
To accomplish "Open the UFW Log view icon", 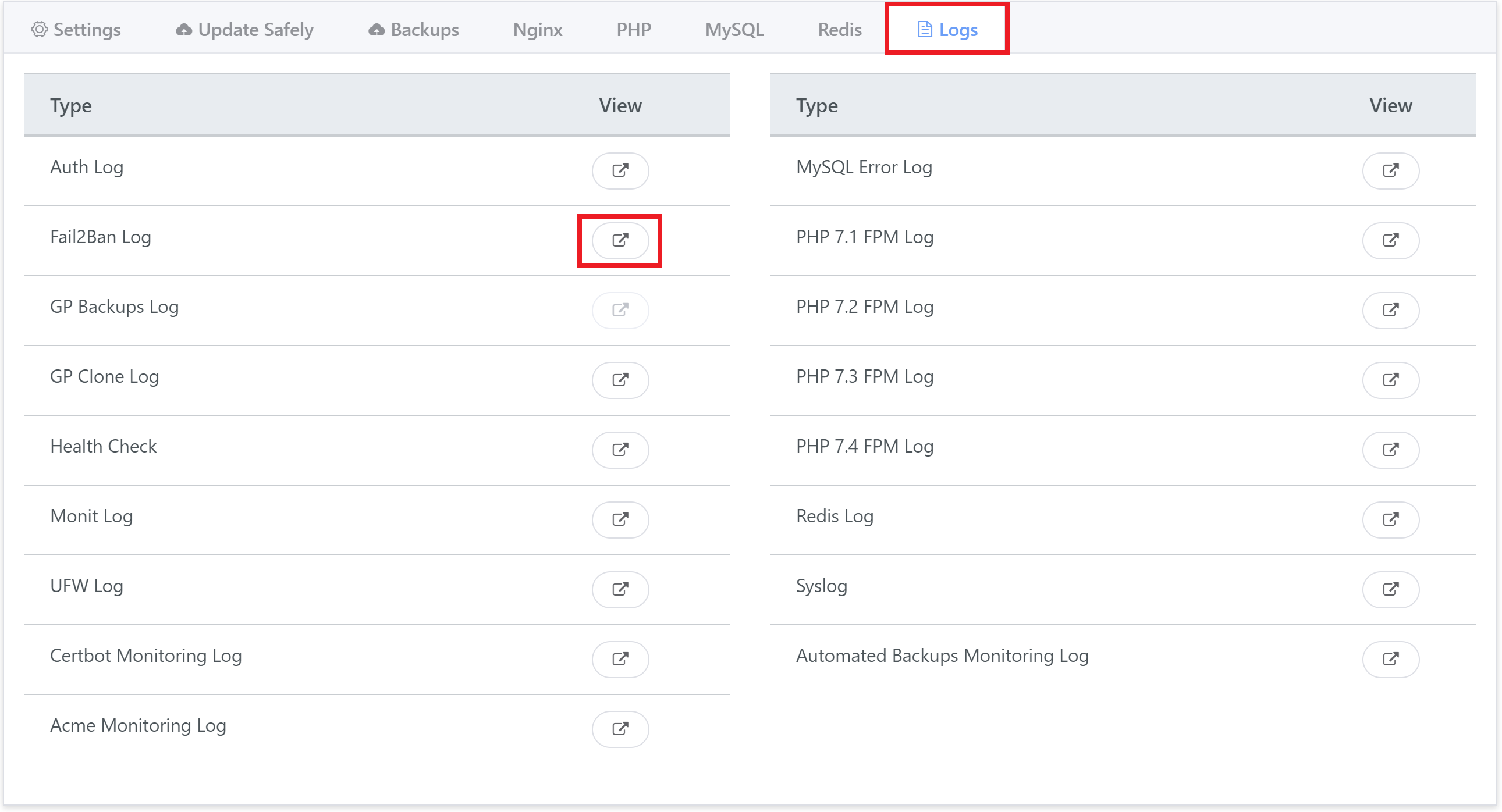I will pos(620,589).
